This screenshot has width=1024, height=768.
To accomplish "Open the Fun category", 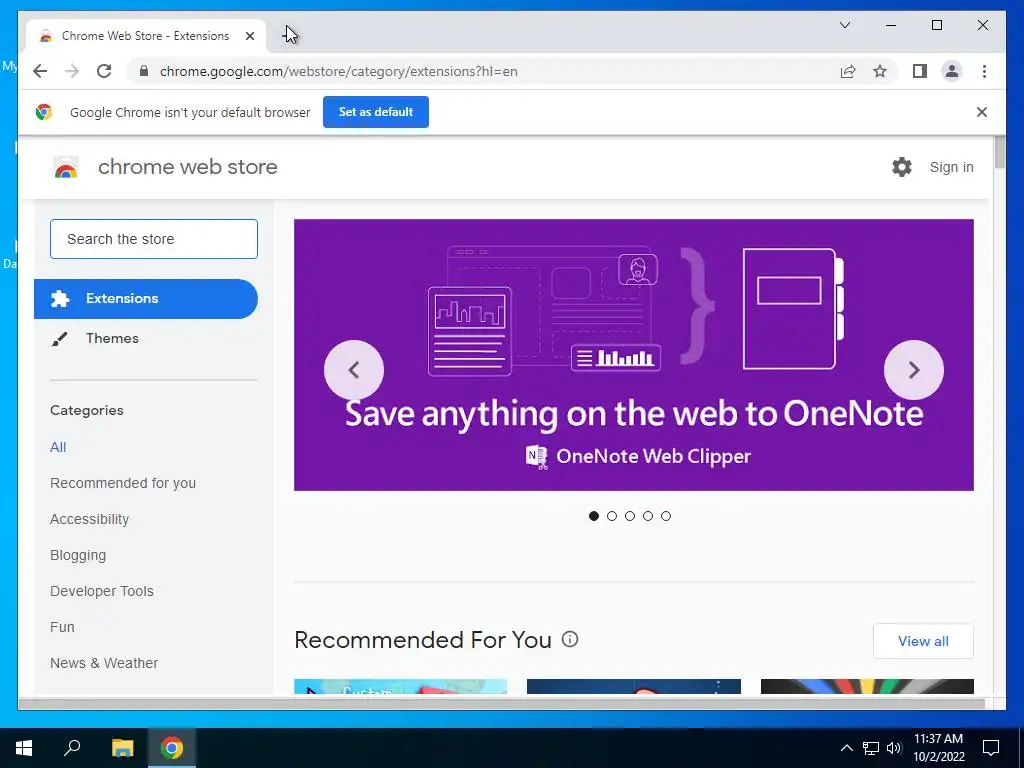I will [x=62, y=627].
